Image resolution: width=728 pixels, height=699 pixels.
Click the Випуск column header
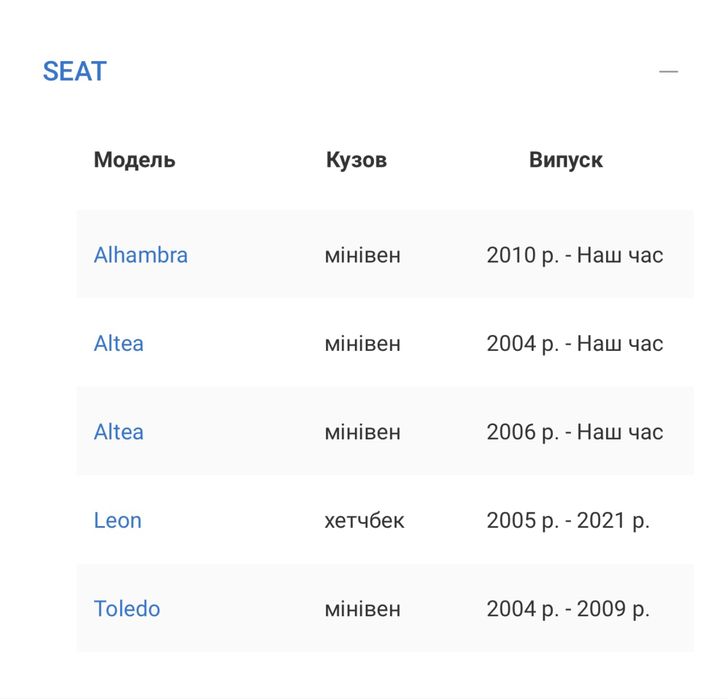click(565, 160)
